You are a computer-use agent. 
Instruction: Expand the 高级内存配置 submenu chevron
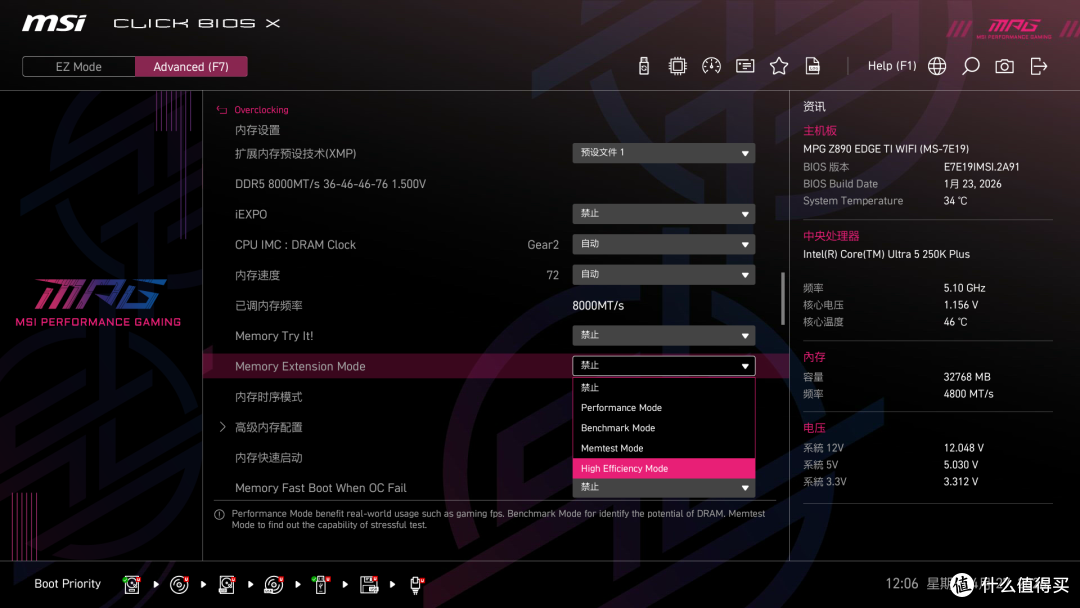pos(222,427)
